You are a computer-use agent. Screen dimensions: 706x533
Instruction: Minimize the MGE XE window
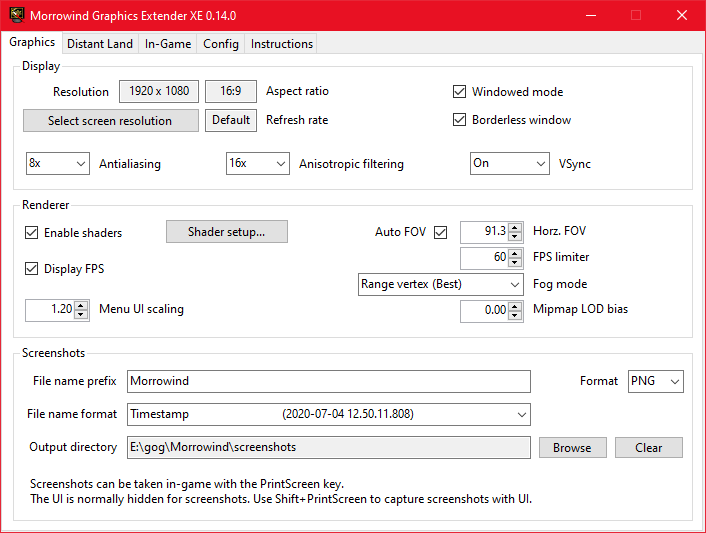click(x=591, y=15)
